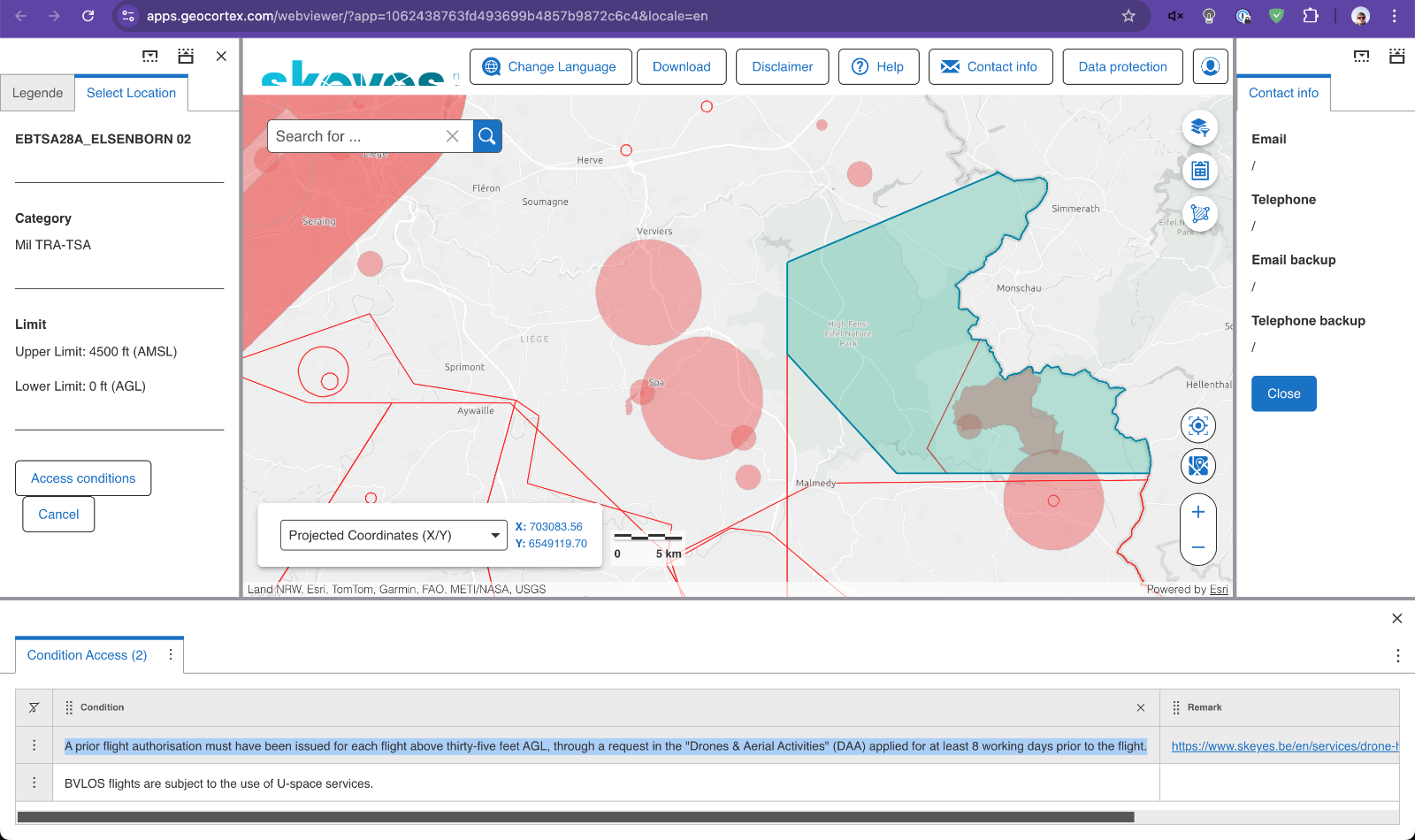
Task: Select the Contact info panel tab
Action: pyautogui.click(x=1282, y=93)
